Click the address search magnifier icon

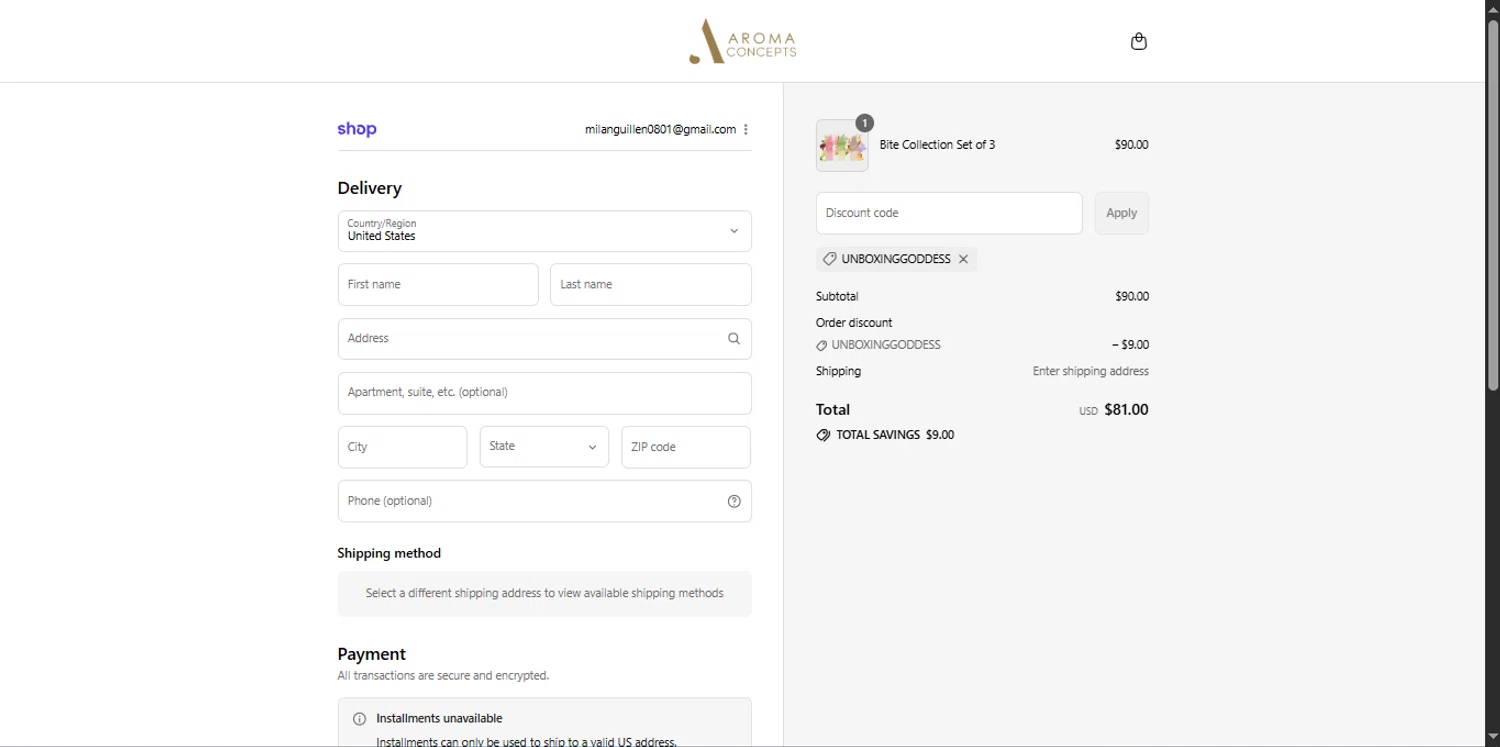coord(734,339)
